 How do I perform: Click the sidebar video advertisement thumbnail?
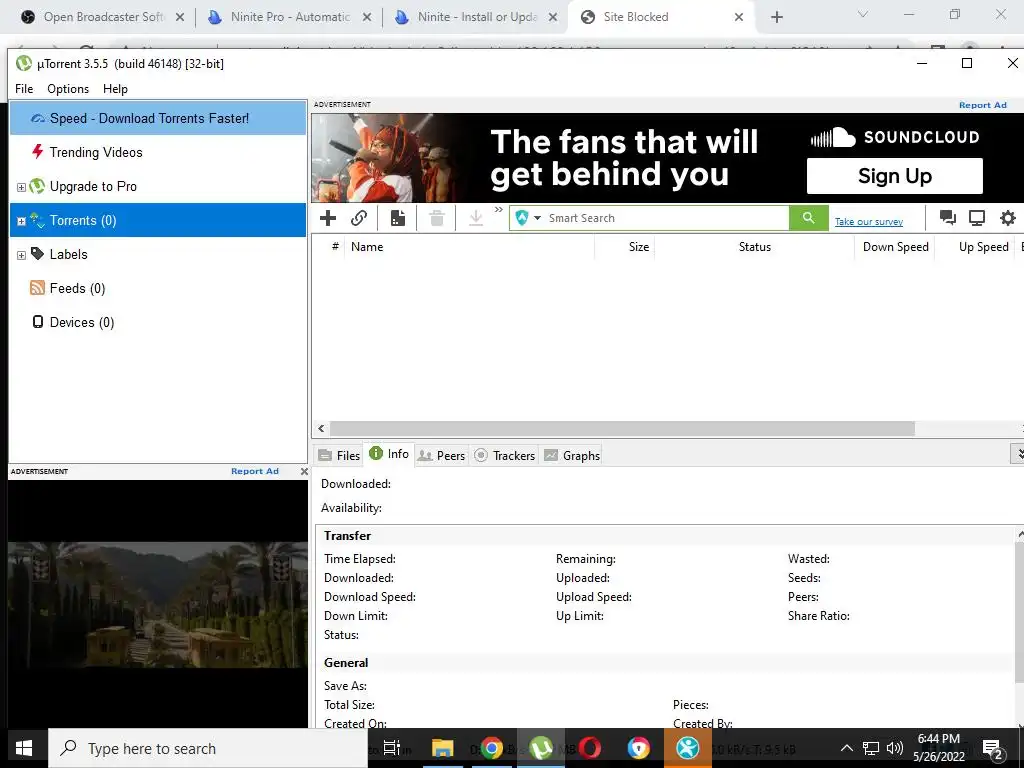click(157, 604)
